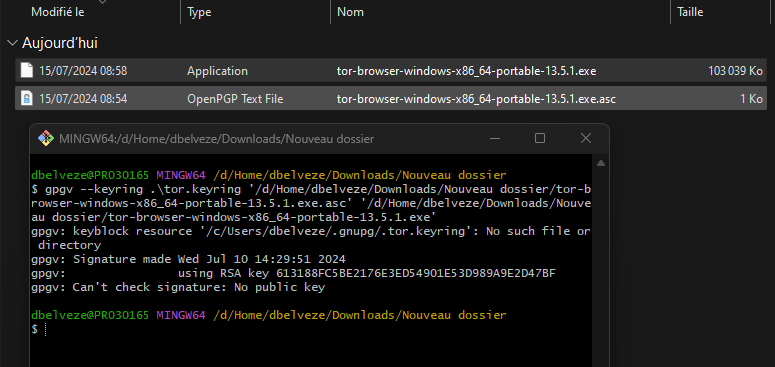Viewport: 775px width, 367px height.
Task: Click the Application type cell
Action: pos(217,71)
